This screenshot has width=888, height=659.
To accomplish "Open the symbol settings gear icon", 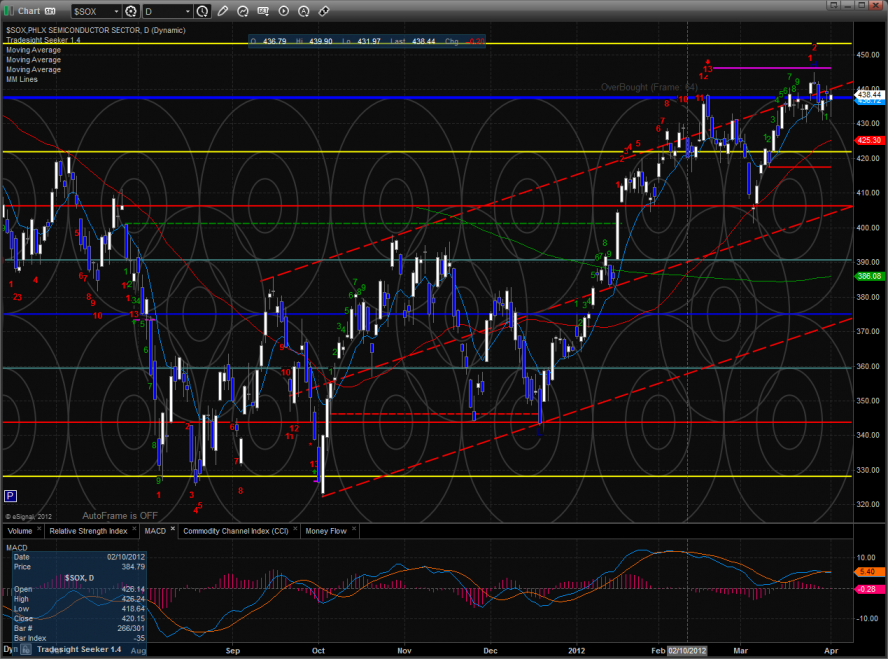I will point(130,12).
